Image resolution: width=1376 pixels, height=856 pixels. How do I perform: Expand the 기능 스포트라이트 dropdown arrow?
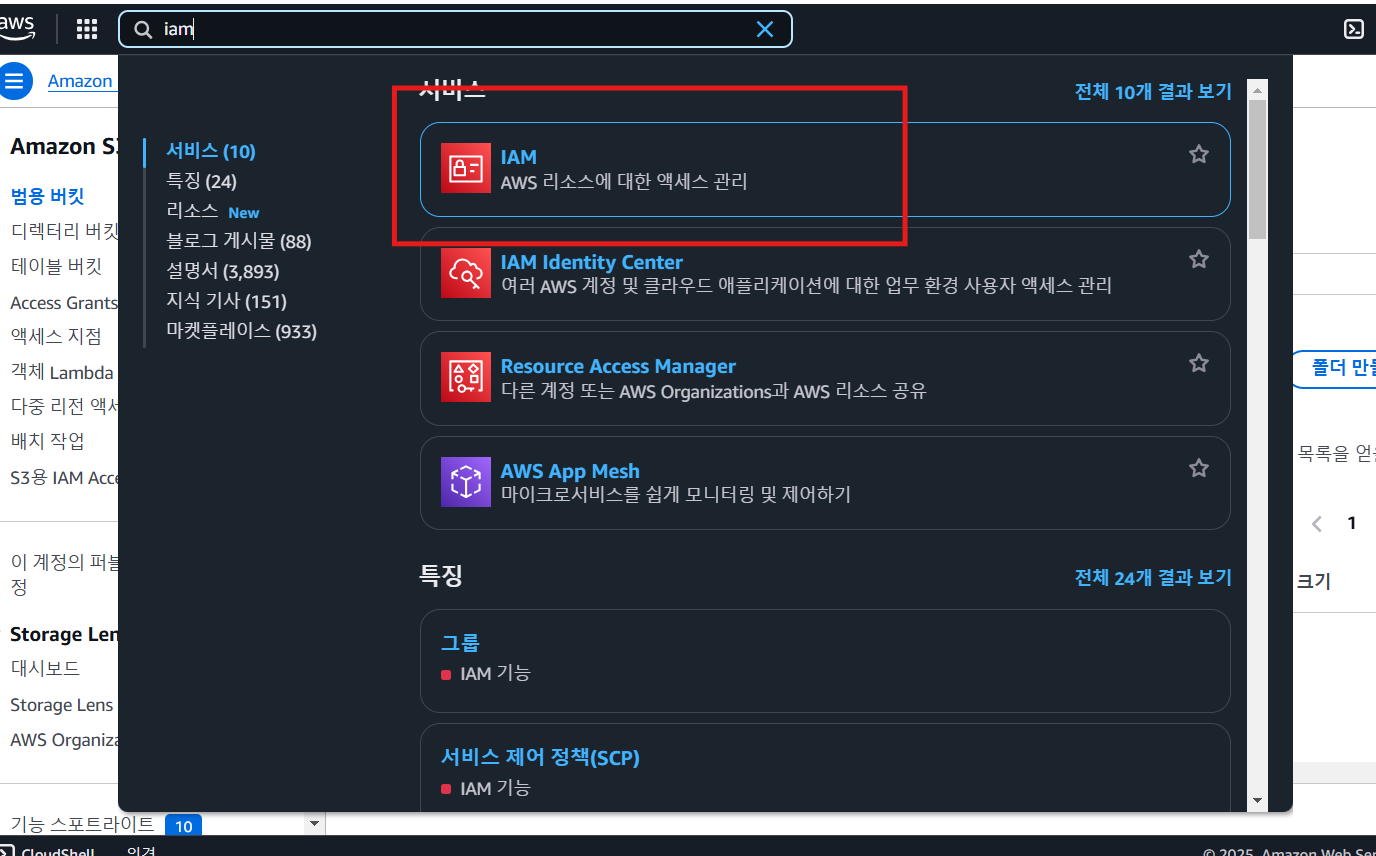click(315, 823)
